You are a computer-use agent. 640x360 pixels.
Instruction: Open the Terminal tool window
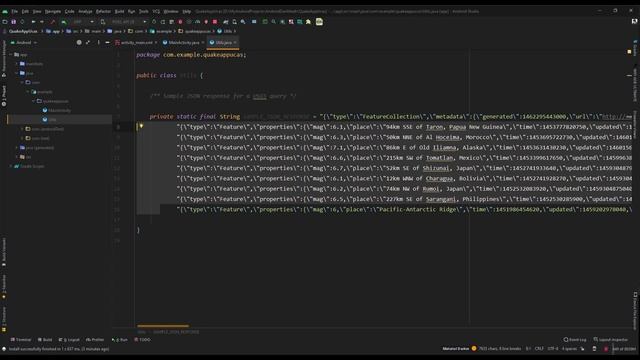tap(21, 340)
